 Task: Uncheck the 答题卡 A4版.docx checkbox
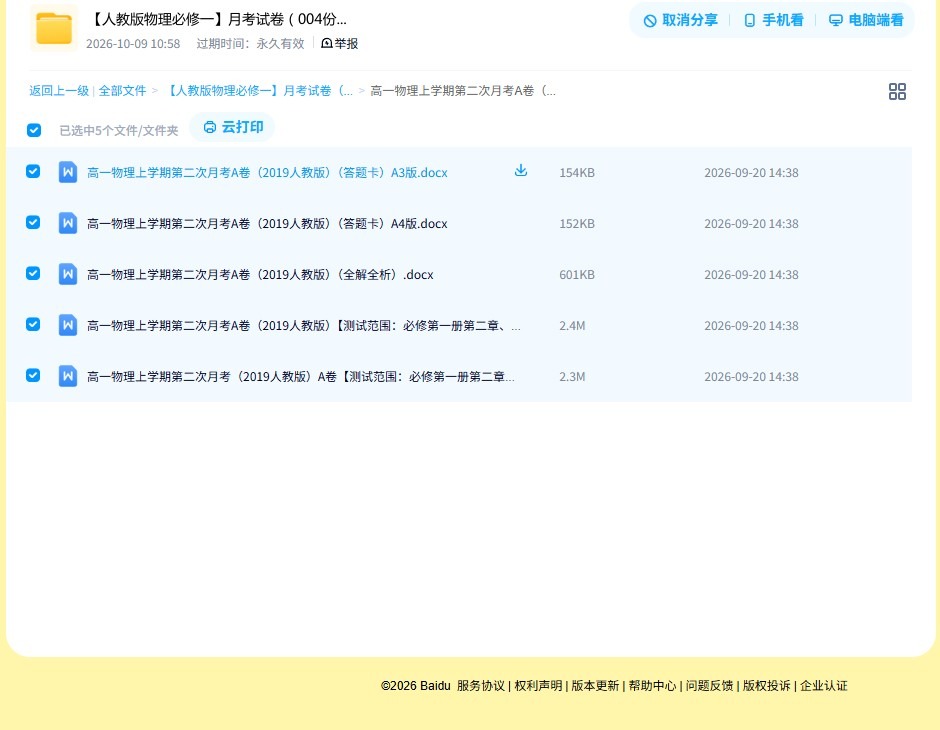point(33,222)
